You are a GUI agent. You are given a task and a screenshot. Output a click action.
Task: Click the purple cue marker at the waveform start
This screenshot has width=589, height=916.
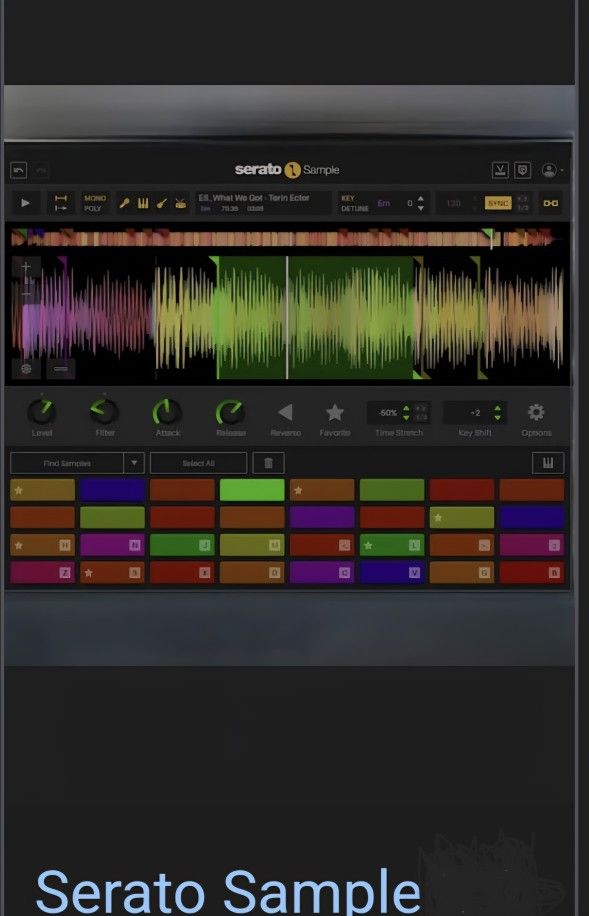click(62, 262)
